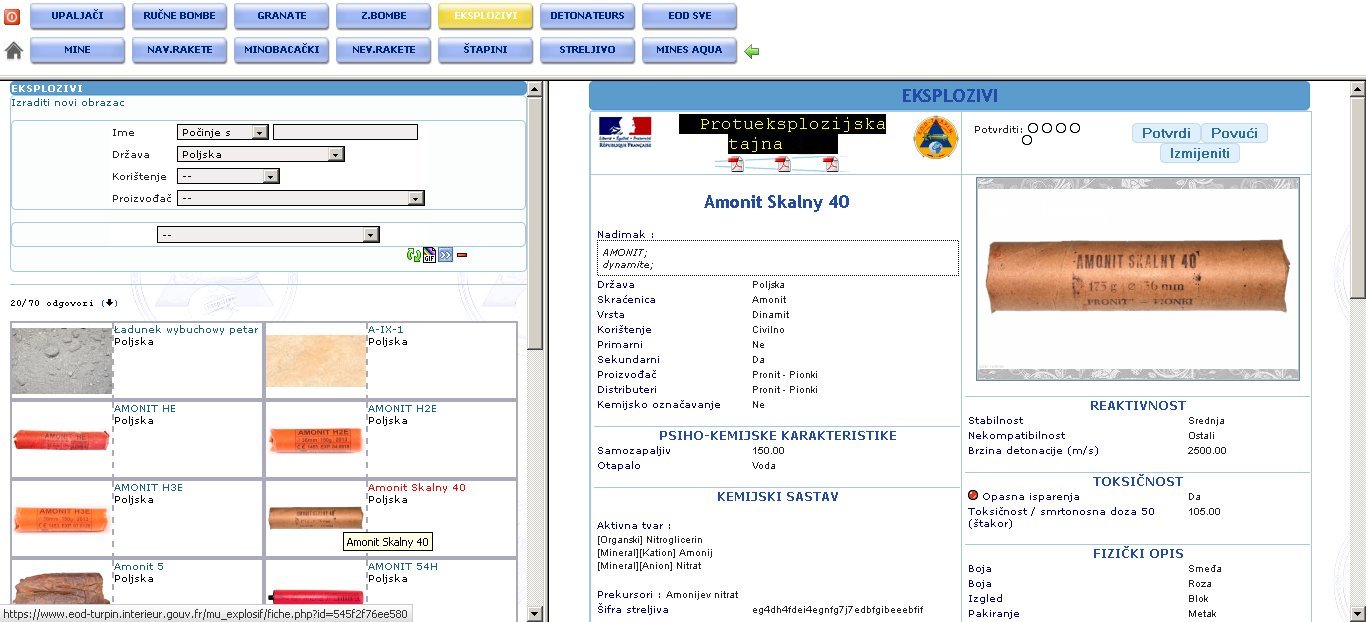The height and width of the screenshot is (622, 1366).
Task: Click the grey 'Ładunek wybuchowy petar' thumbnail
Action: (62, 360)
